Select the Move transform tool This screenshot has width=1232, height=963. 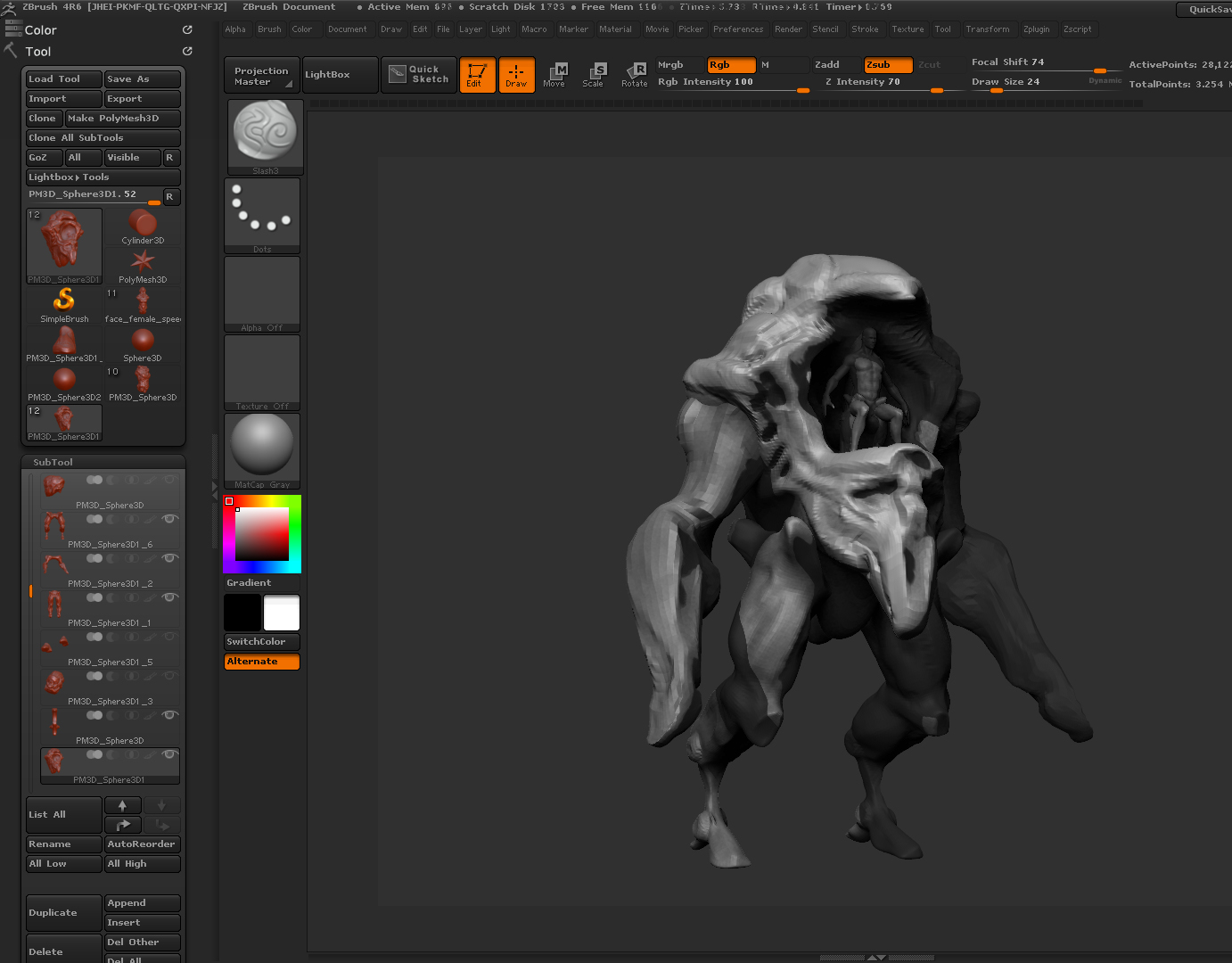click(x=555, y=75)
